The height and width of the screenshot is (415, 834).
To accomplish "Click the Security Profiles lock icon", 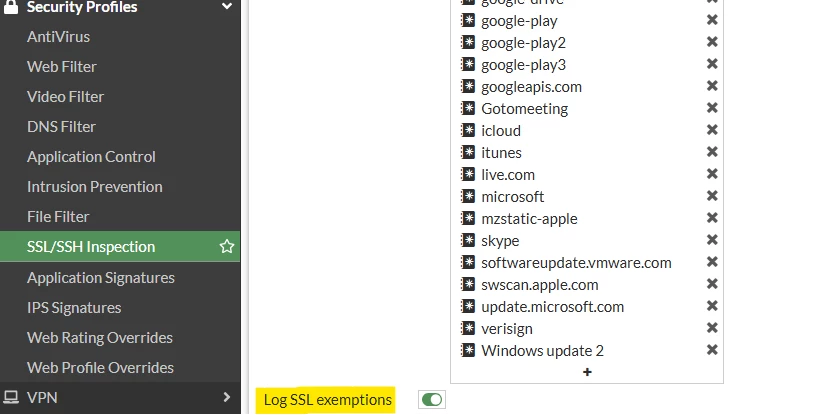I will point(11,6).
